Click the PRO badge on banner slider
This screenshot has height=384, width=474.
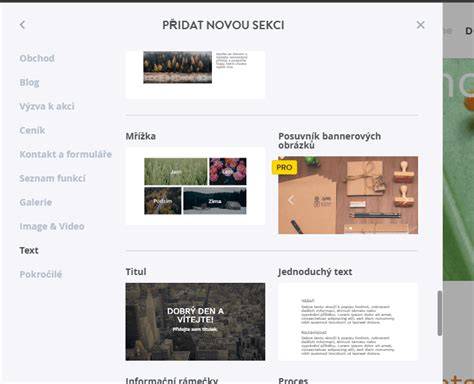point(284,167)
